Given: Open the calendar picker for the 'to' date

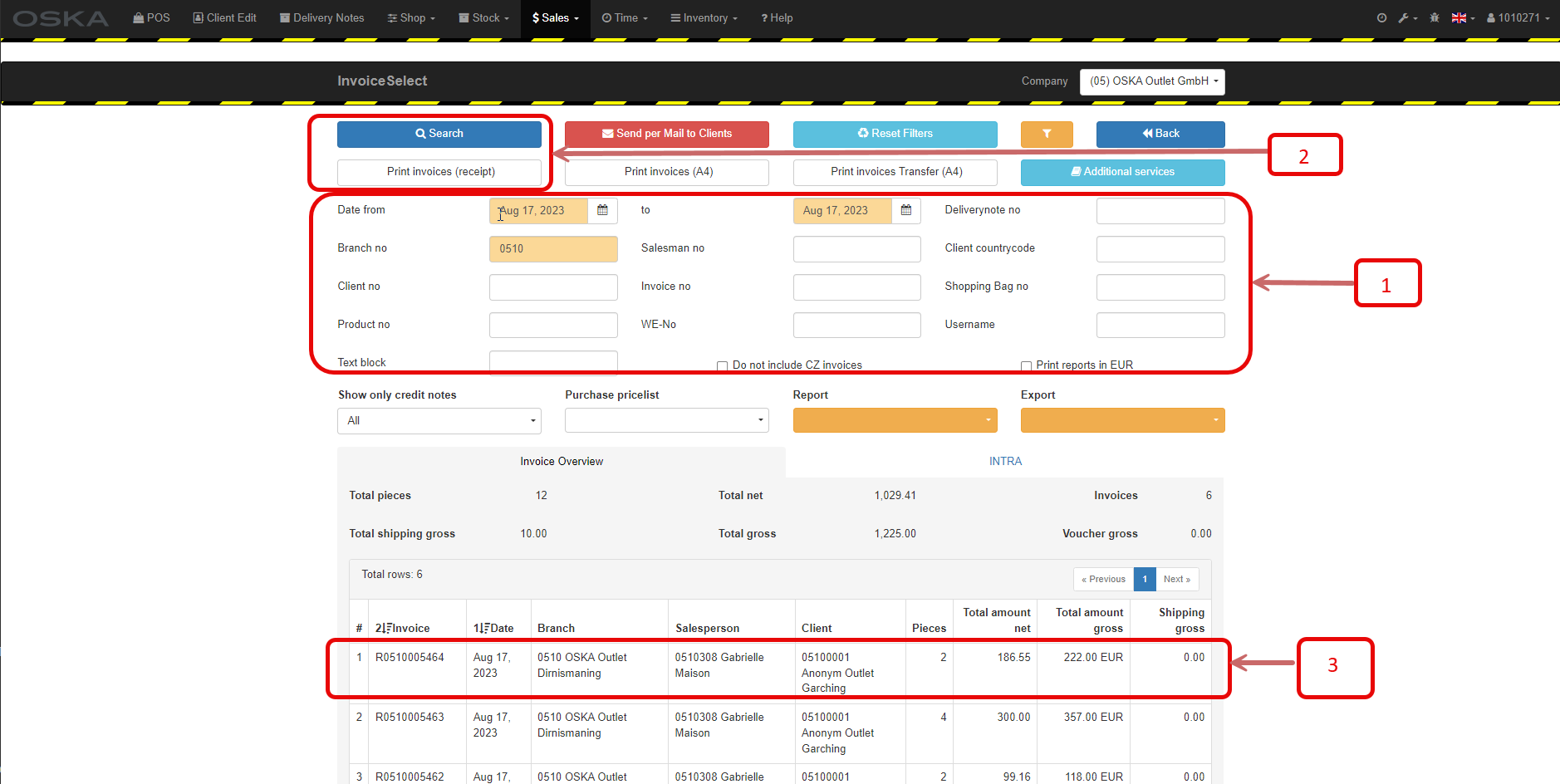Looking at the screenshot, I should [906, 210].
